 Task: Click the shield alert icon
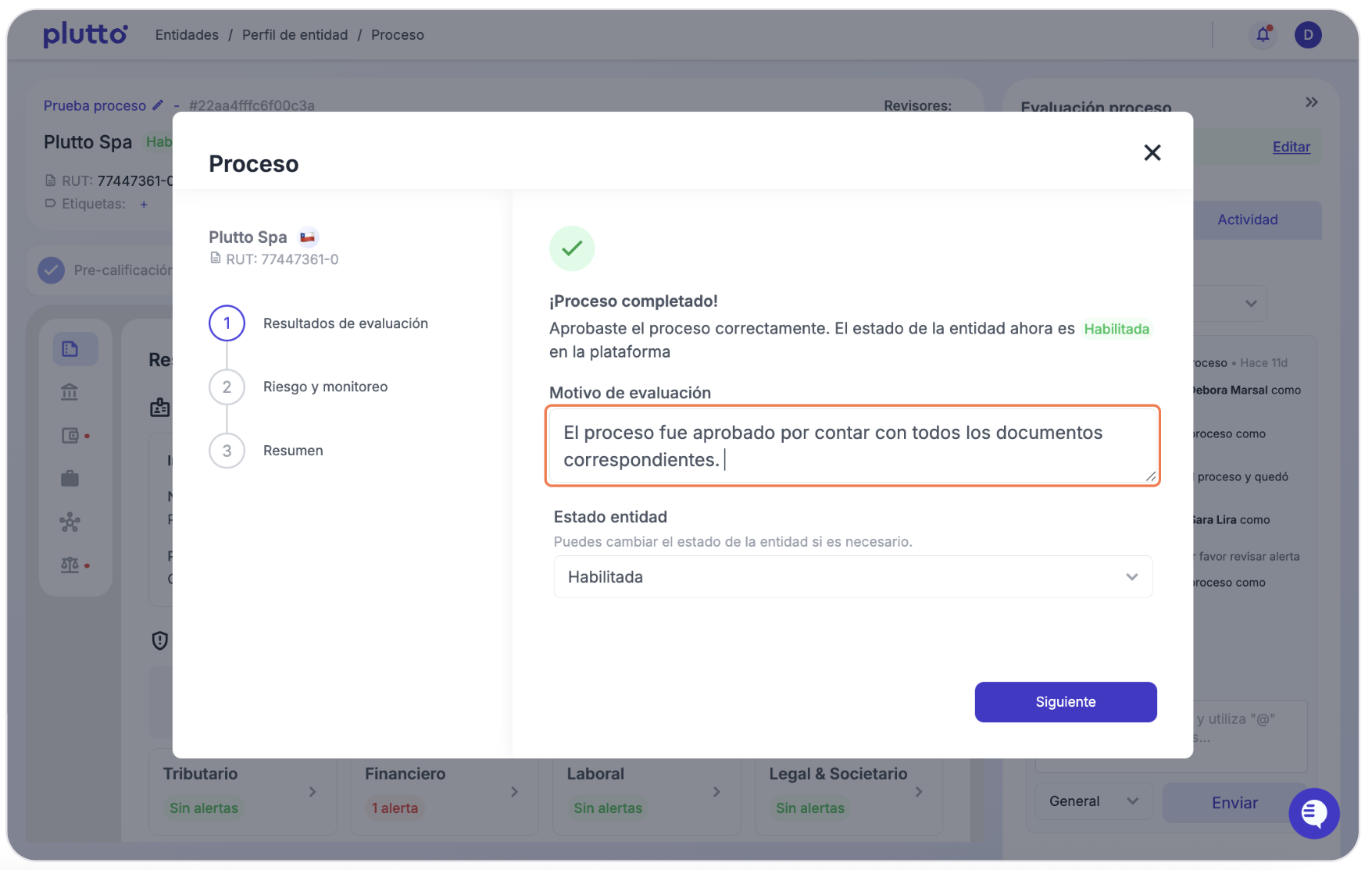[159, 641]
